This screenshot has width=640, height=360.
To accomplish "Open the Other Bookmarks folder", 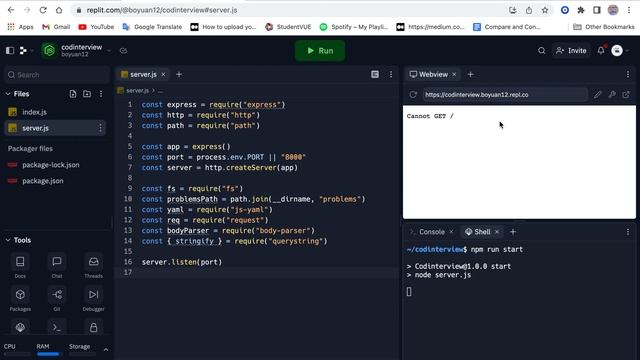I will coord(604,27).
